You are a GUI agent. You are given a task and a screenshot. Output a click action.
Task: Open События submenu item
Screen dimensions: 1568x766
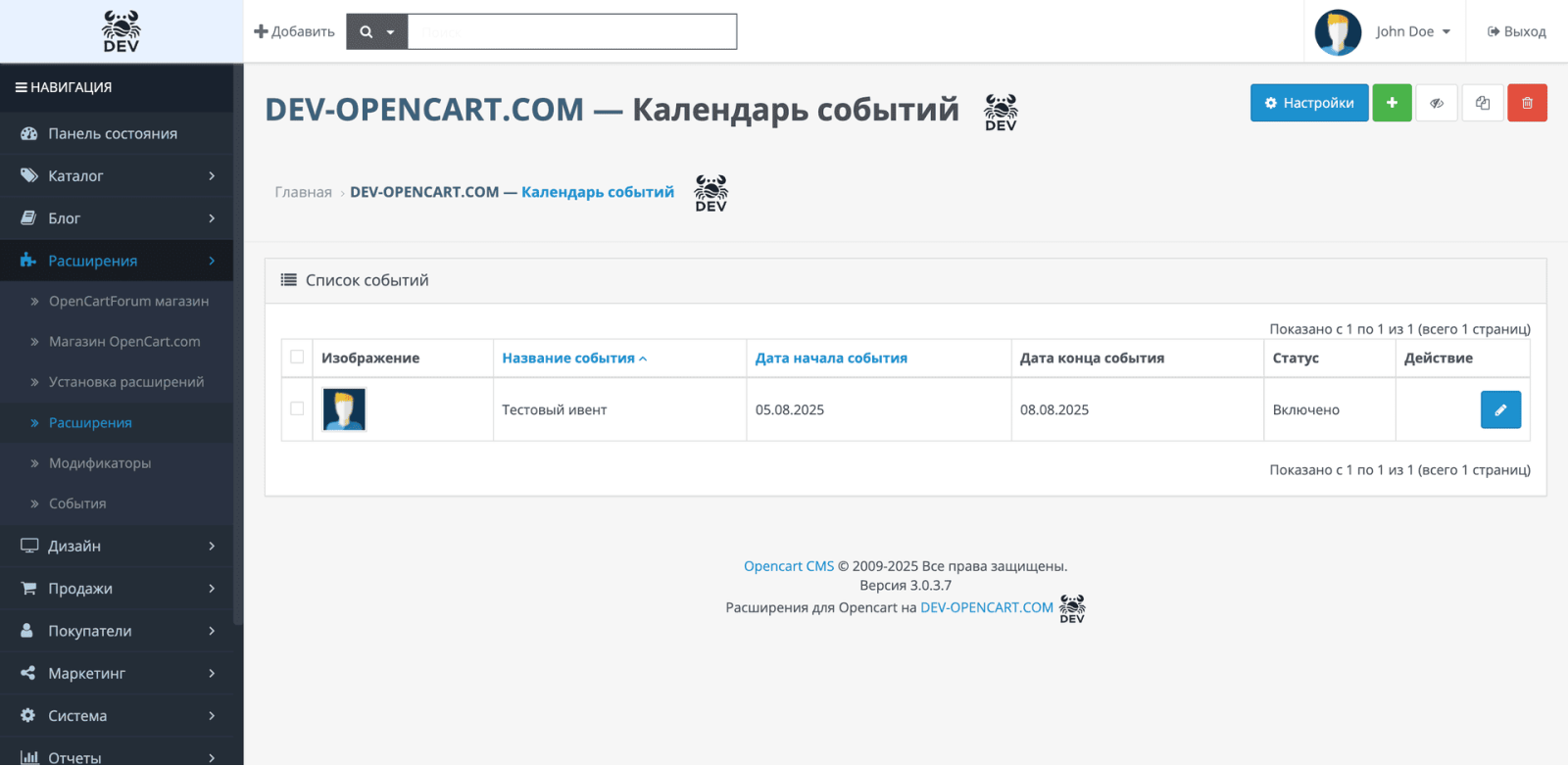(117, 503)
